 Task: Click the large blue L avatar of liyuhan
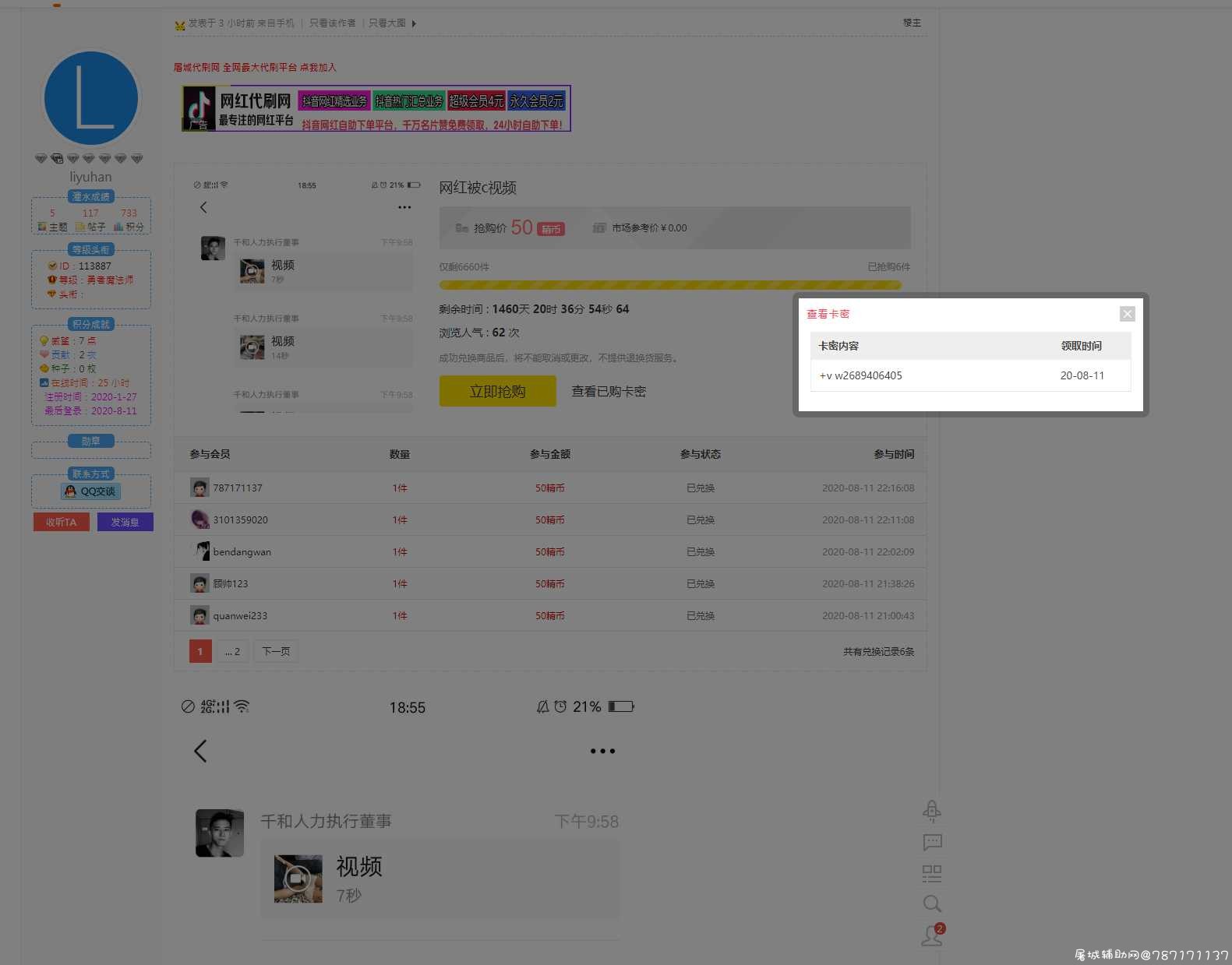pos(91,99)
